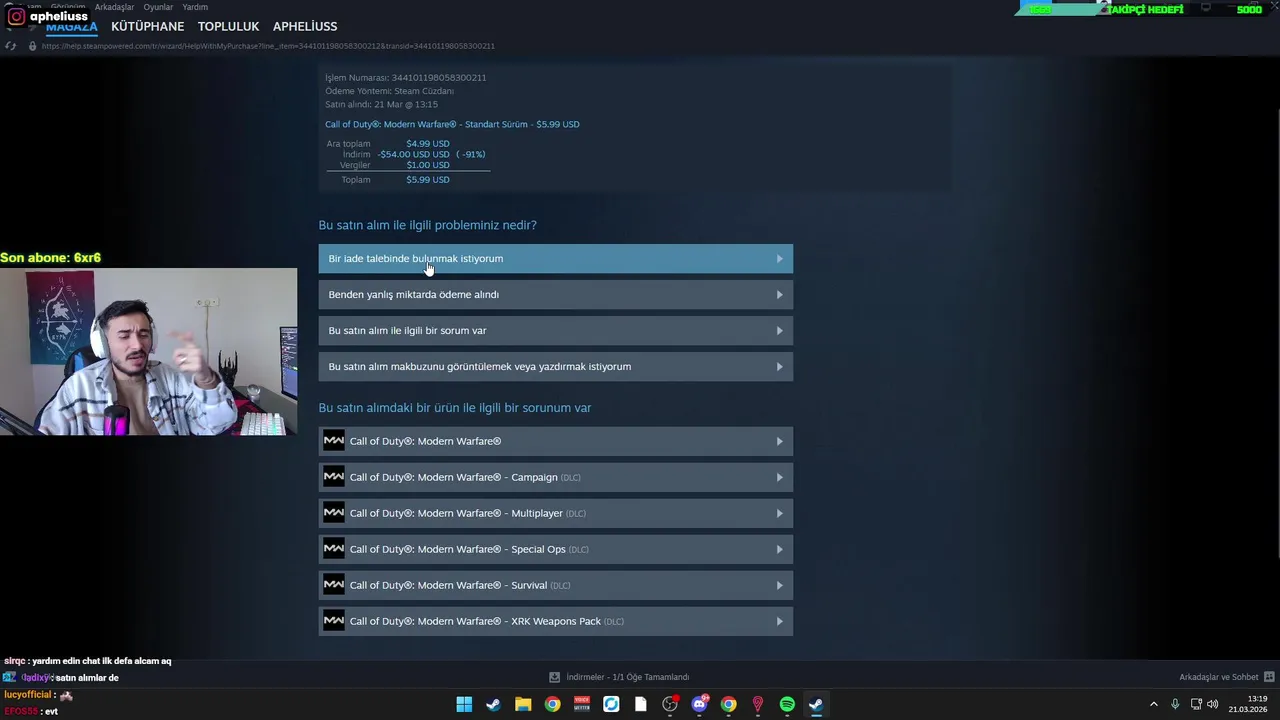Open the first Steam icon in the taskbar
1280x720 pixels.
(x=493, y=704)
